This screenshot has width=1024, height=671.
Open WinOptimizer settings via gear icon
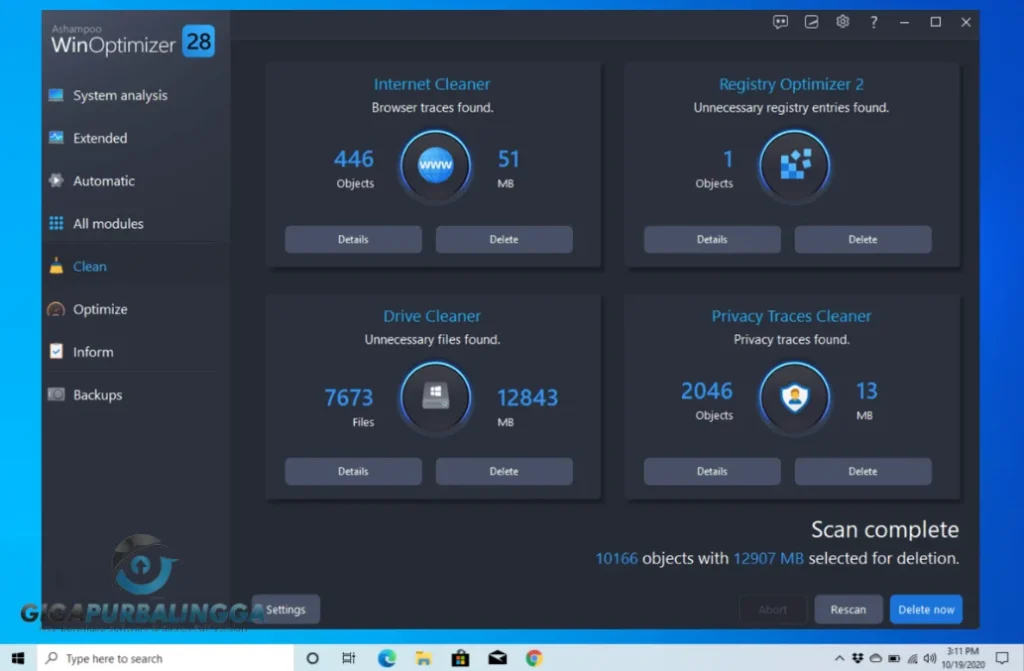click(842, 21)
